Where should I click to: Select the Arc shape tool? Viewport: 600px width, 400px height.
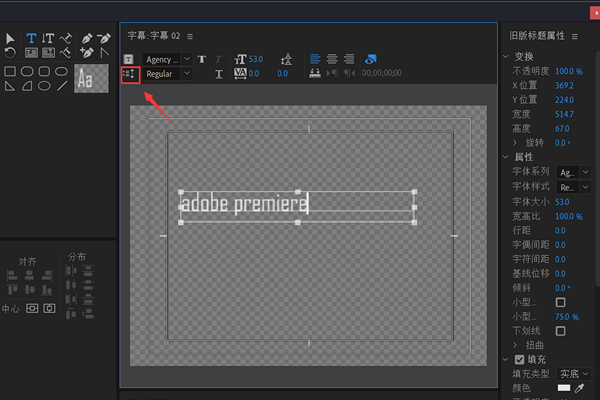pyautogui.click(x=27, y=86)
